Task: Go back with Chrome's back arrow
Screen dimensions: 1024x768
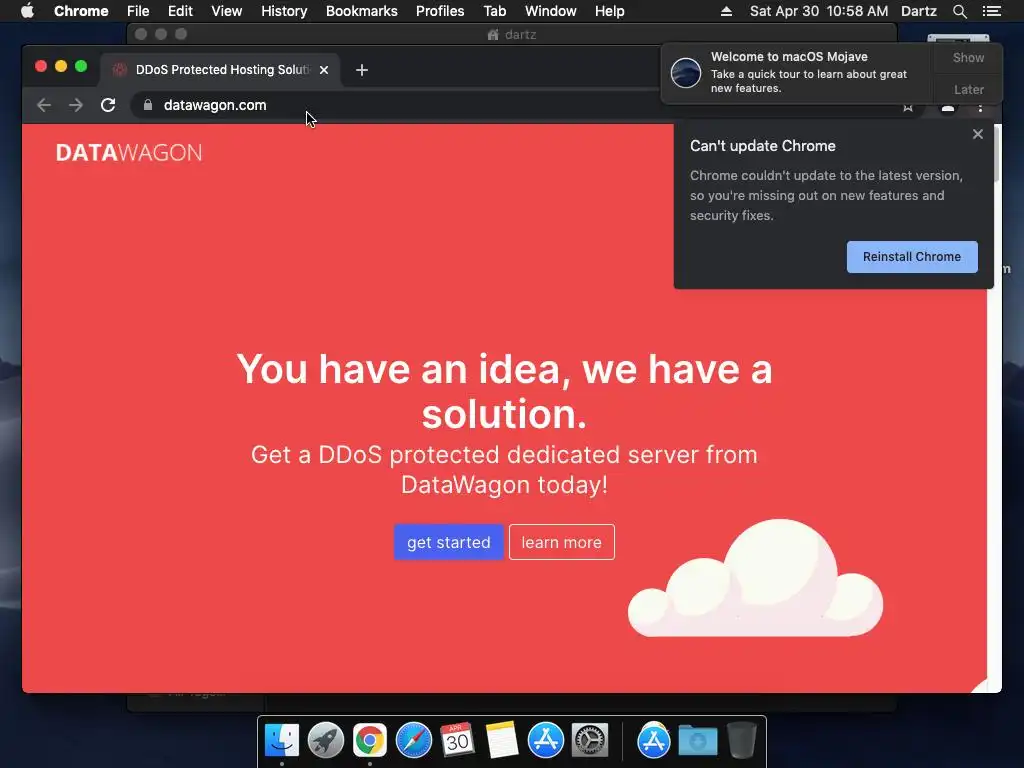Action: 44,105
